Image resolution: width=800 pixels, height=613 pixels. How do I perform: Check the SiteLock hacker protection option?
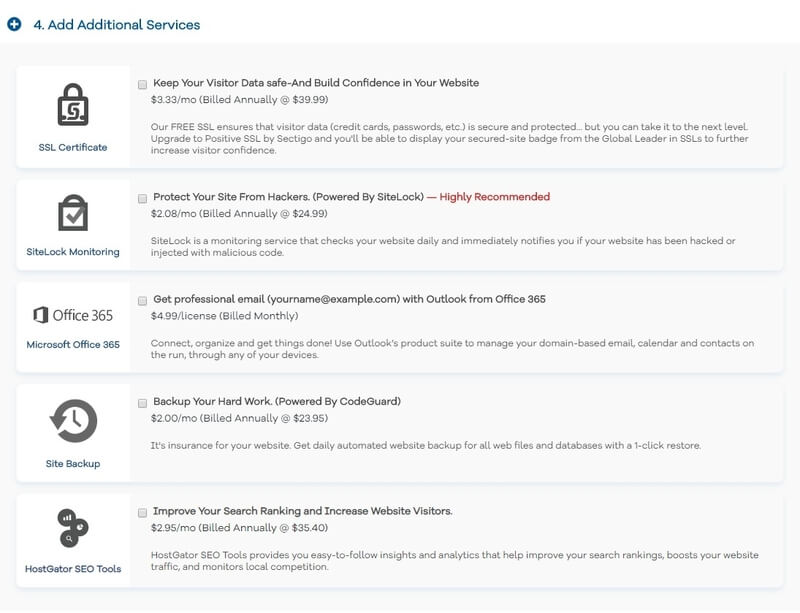(142, 198)
